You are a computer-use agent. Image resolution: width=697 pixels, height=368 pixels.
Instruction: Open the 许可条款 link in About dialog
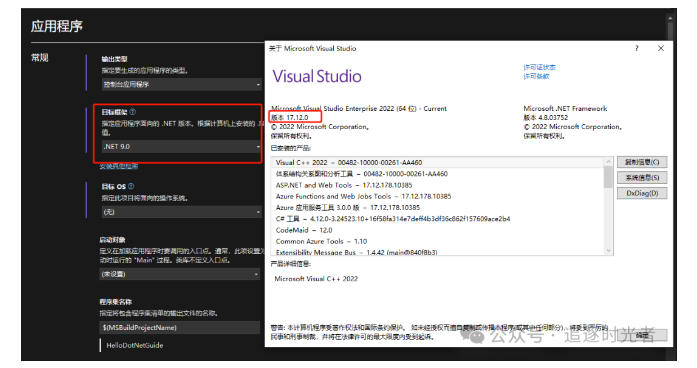pos(536,76)
